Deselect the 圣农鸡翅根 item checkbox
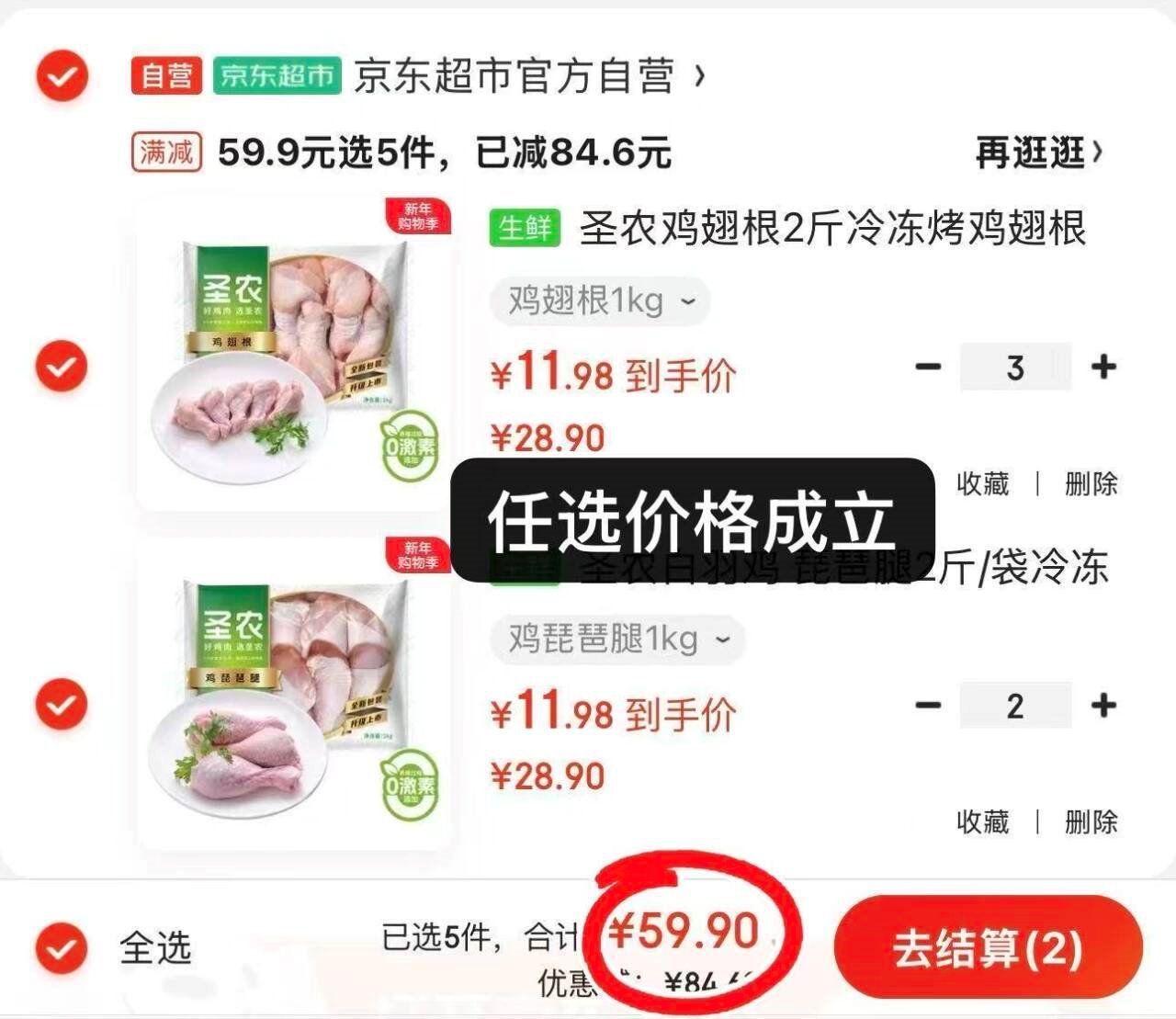The height and width of the screenshot is (1019, 1176). (62, 367)
